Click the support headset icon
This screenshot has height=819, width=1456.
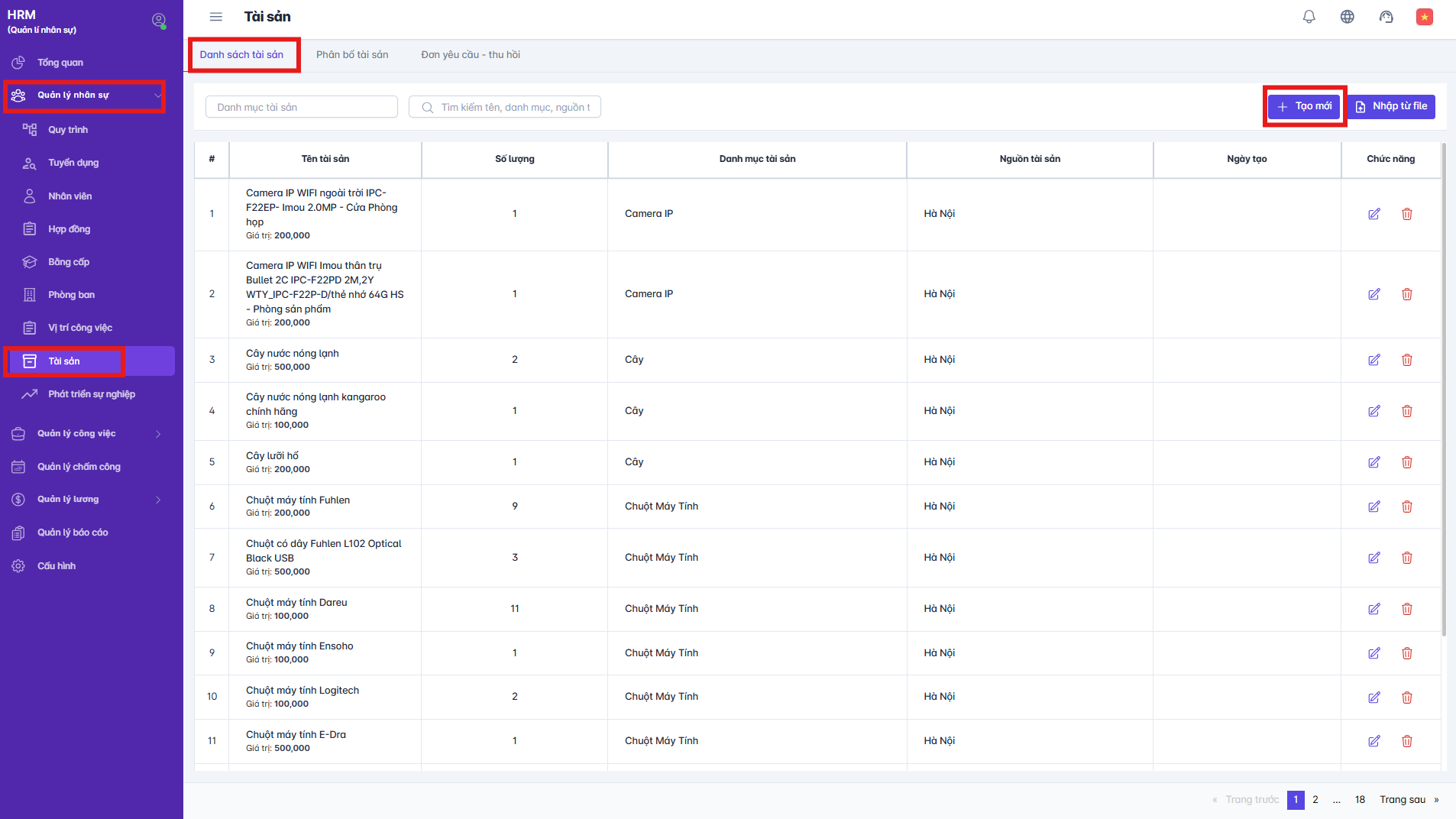pyautogui.click(x=1386, y=17)
